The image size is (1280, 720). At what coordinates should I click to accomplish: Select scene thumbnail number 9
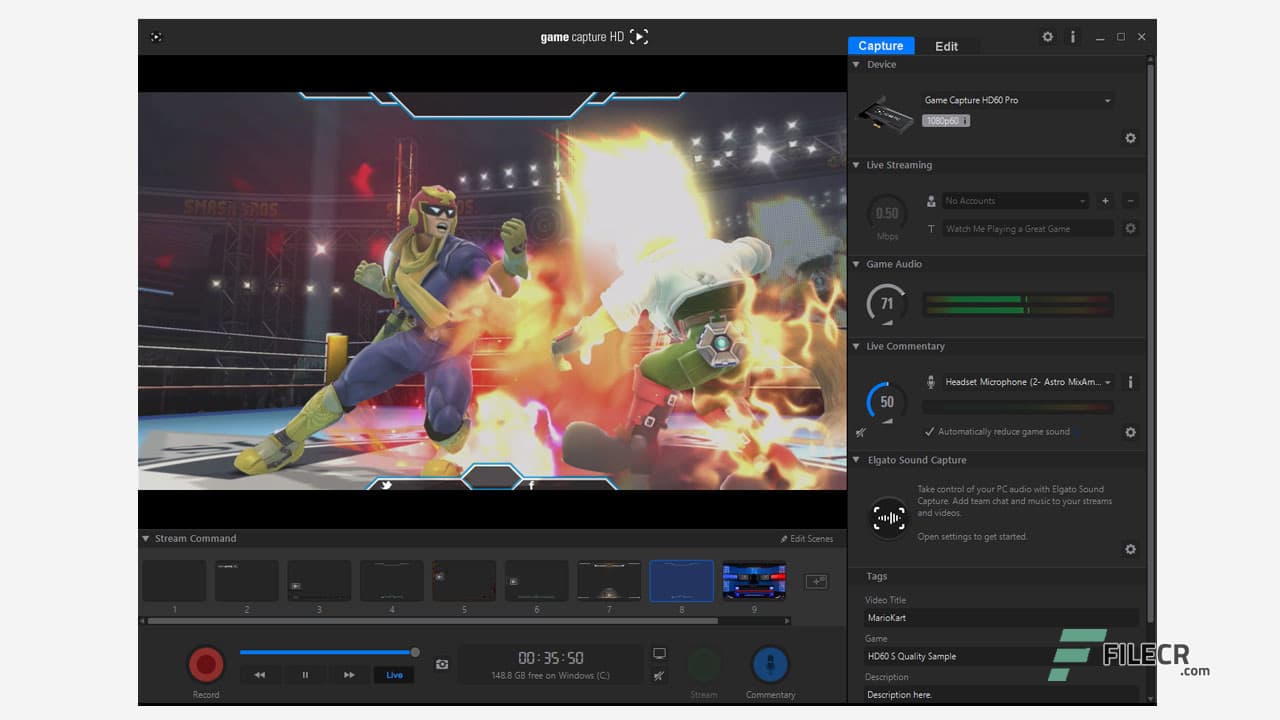click(753, 580)
